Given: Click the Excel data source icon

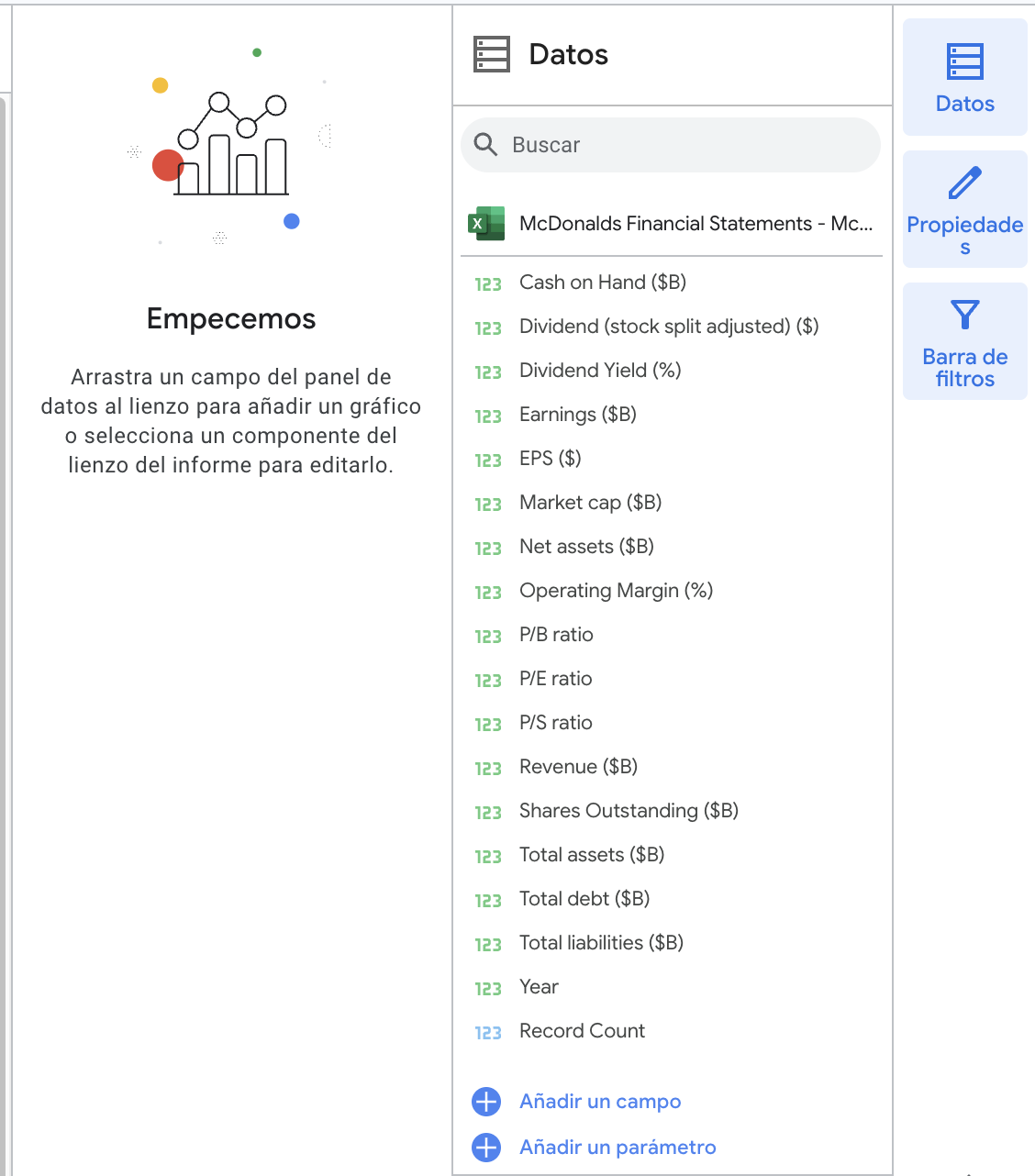Looking at the screenshot, I should [x=487, y=224].
